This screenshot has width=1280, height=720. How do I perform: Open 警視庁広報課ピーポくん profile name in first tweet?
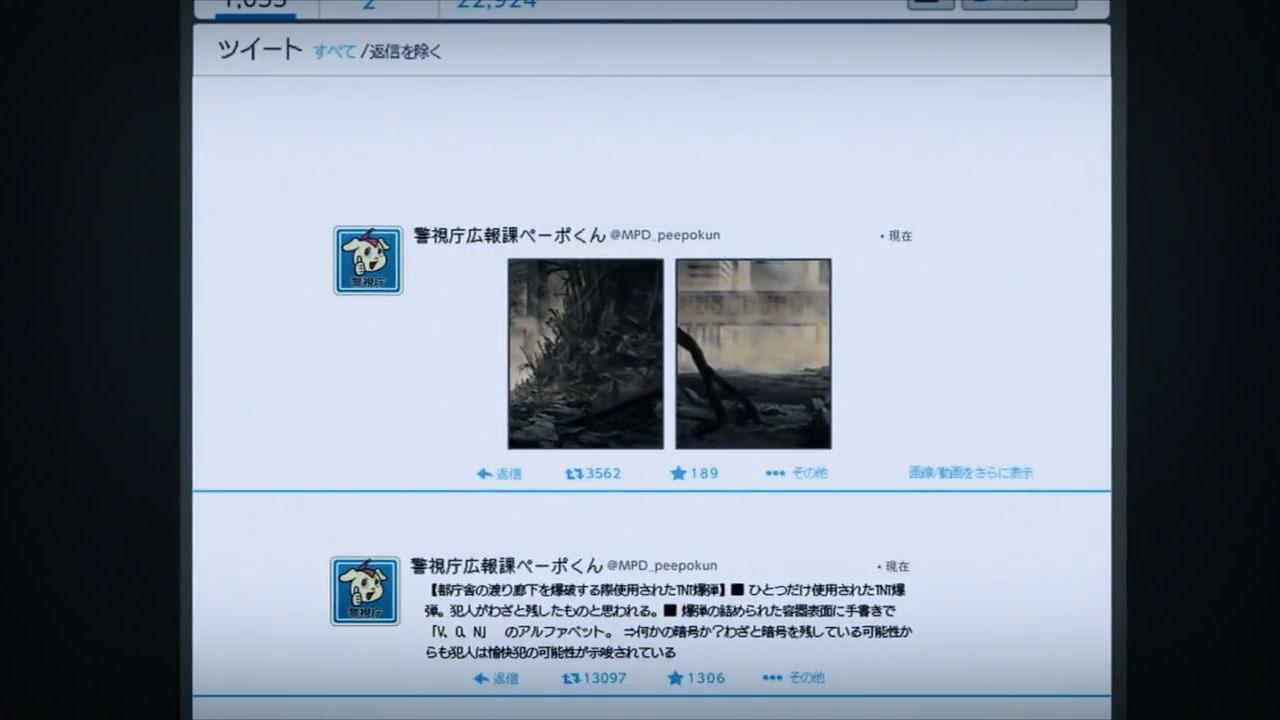coord(509,235)
